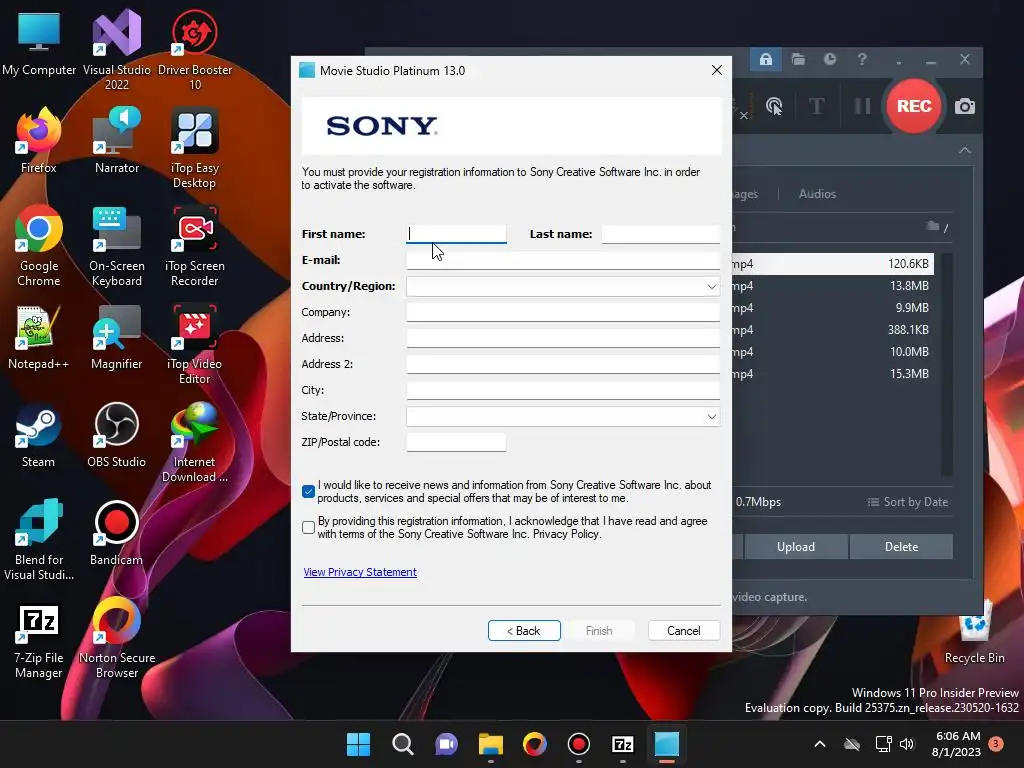Screen dimensions: 1024x768
Task: Open the Magnifier desktop shortcut
Action: [x=116, y=338]
